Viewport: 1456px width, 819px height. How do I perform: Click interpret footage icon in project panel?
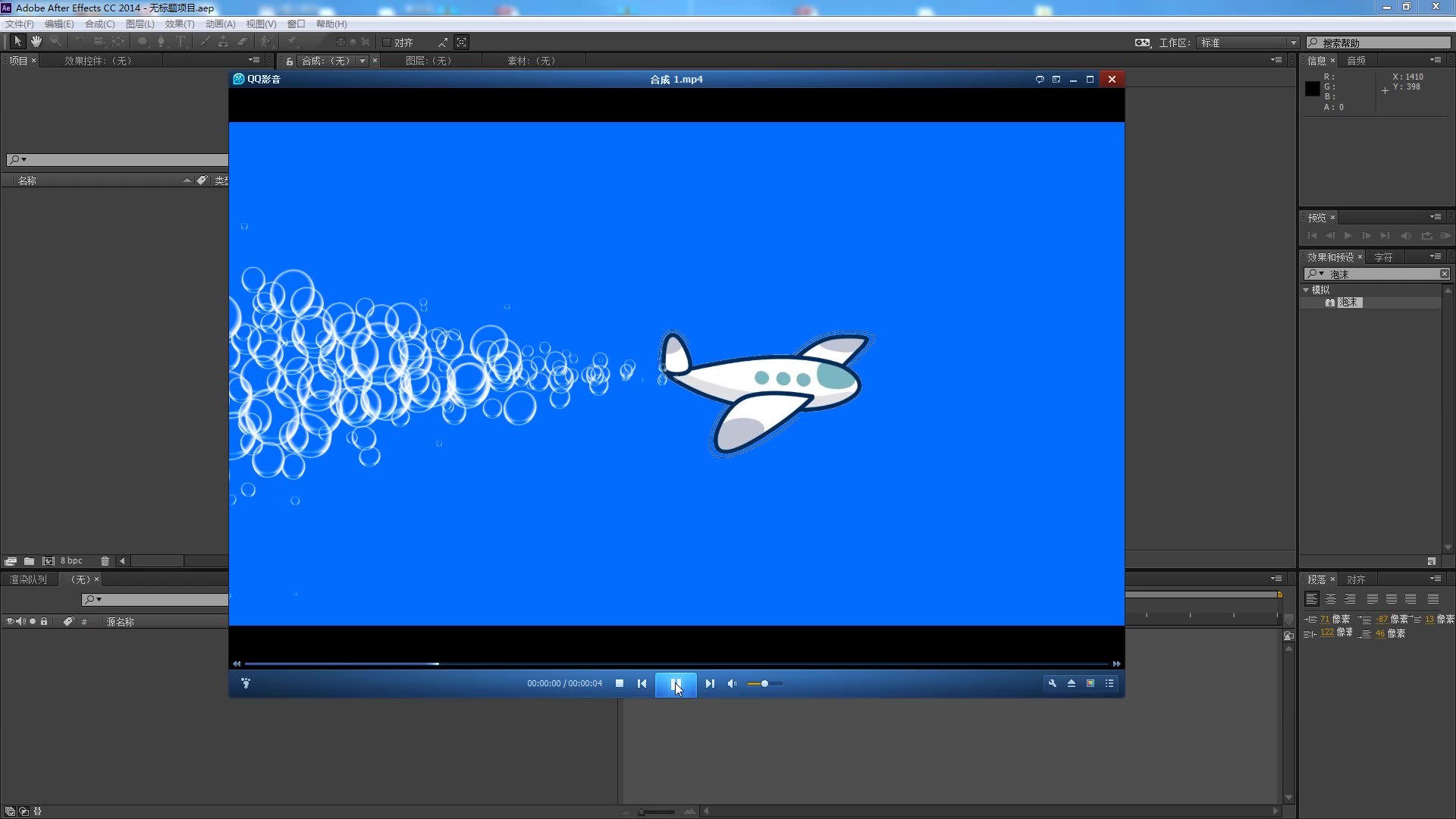click(10, 561)
